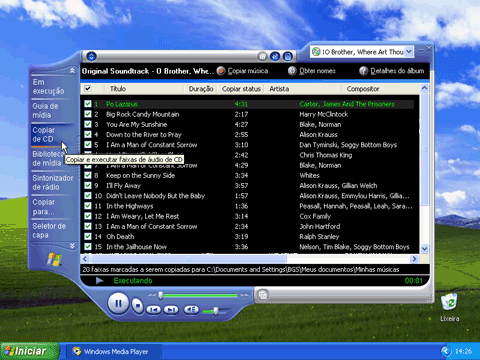Image resolution: width=480 pixels, height=360 pixels.
Task: Click the system tray expand arrow
Action: [446, 351]
